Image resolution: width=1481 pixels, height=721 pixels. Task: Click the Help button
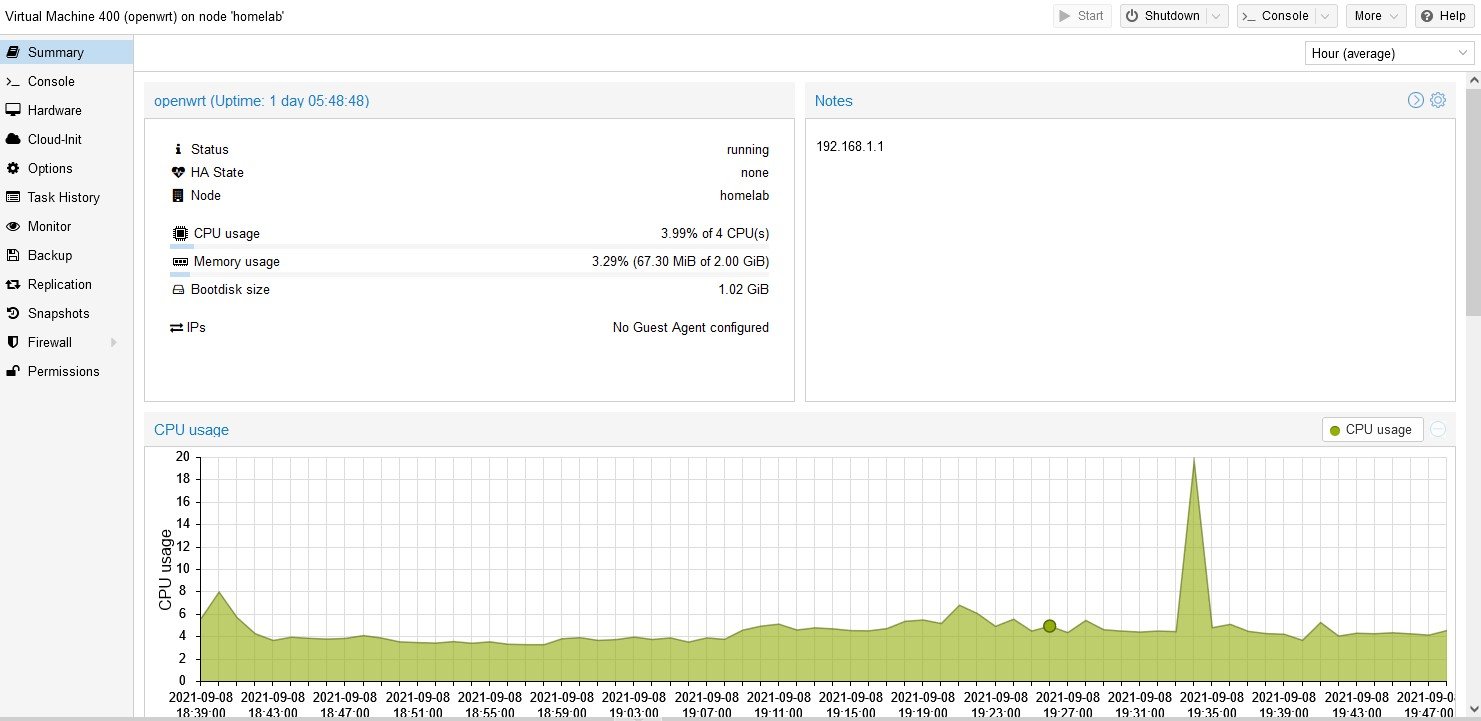(1443, 16)
